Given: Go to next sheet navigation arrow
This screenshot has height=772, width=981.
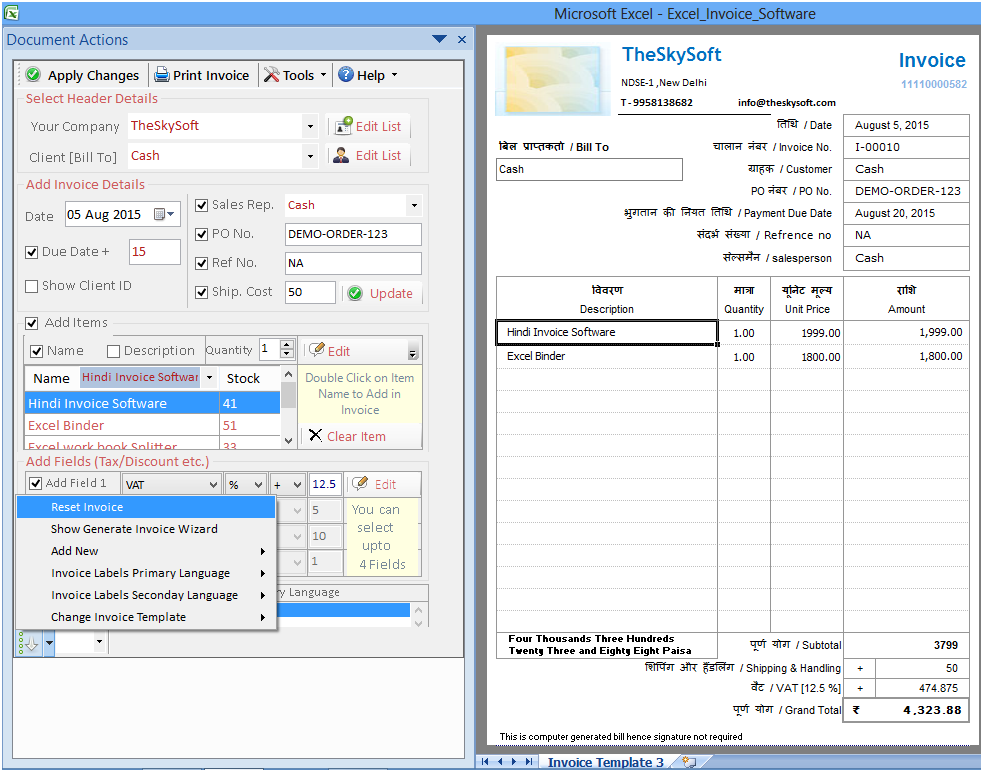Looking at the screenshot, I should (514, 761).
